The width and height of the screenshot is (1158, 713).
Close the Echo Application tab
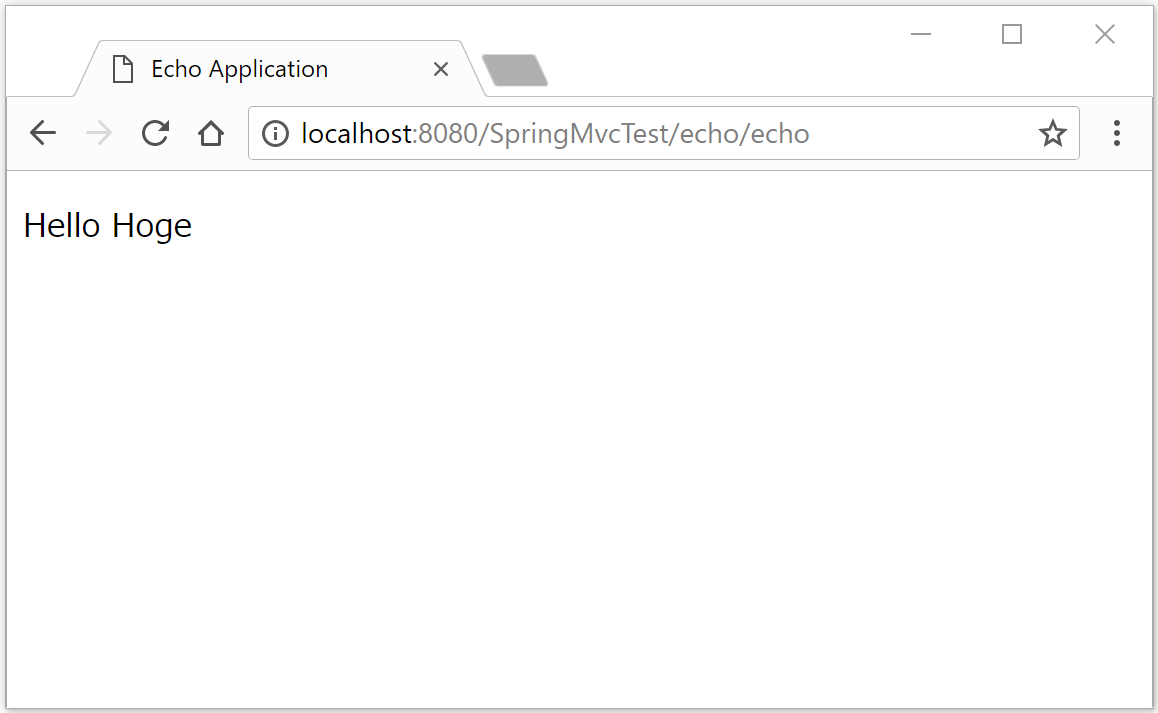click(441, 68)
